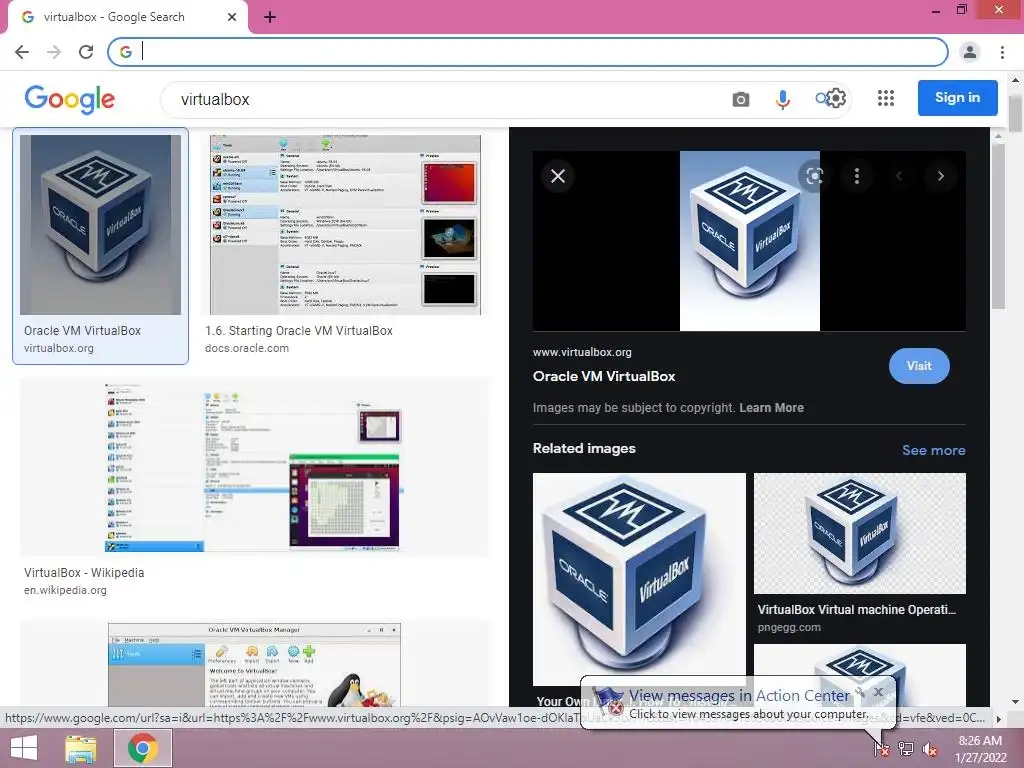The width and height of the screenshot is (1024, 768).
Task: Close the virtualbox Google Search tab
Action: [232, 18]
